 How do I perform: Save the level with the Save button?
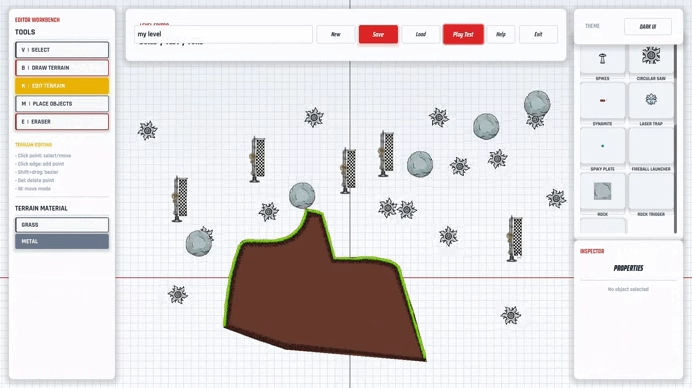tap(378, 34)
